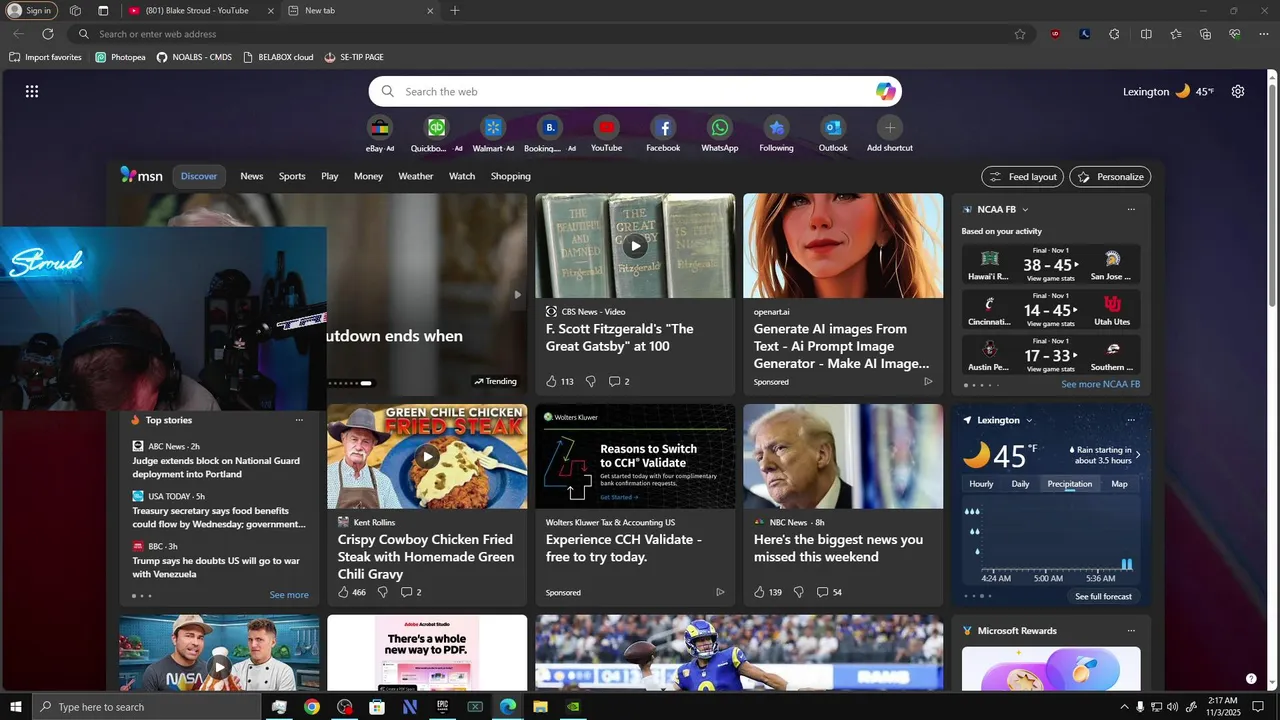Toggle split screen view in Edge

pos(1146,34)
